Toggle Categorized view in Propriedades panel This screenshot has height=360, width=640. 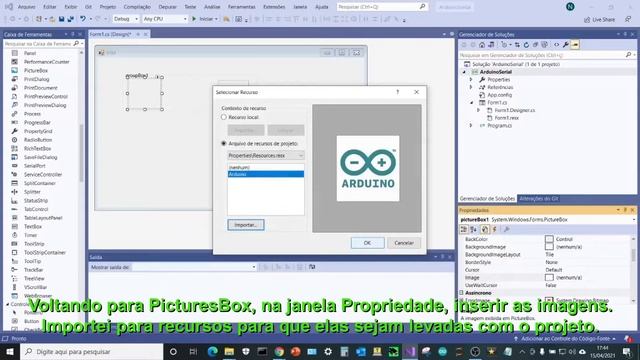click(464, 229)
